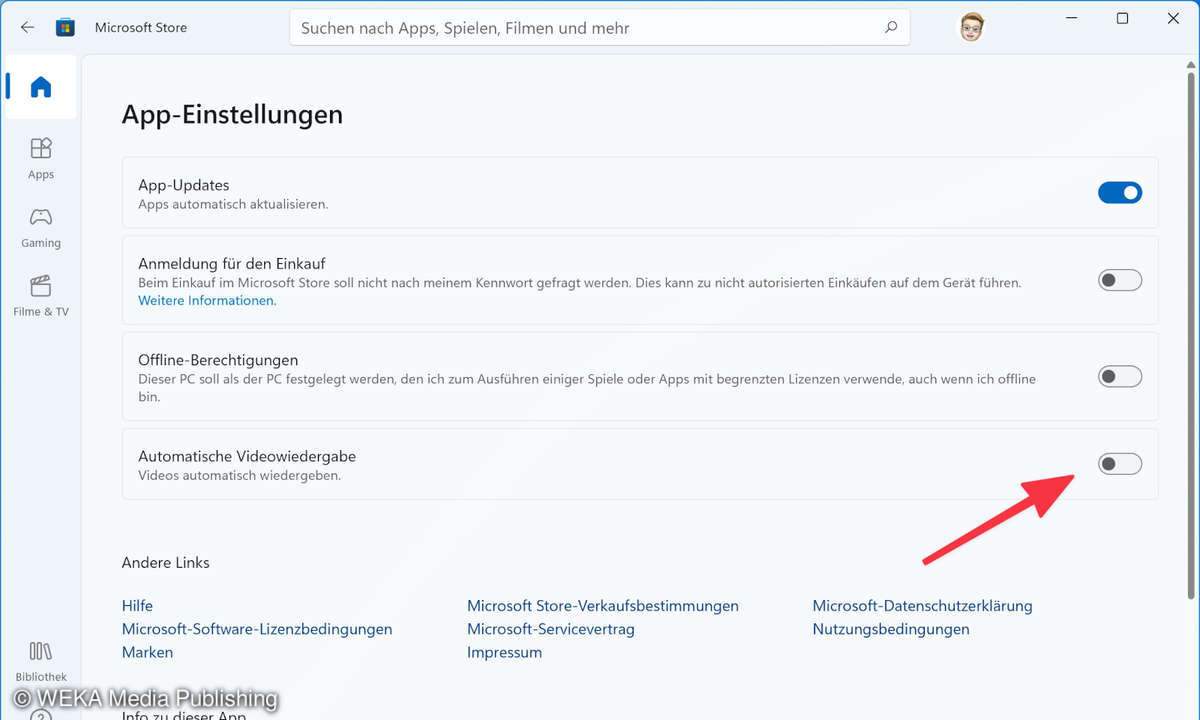
Task: Enable Automatische Videowiedergabe toggle
Action: [1120, 464]
